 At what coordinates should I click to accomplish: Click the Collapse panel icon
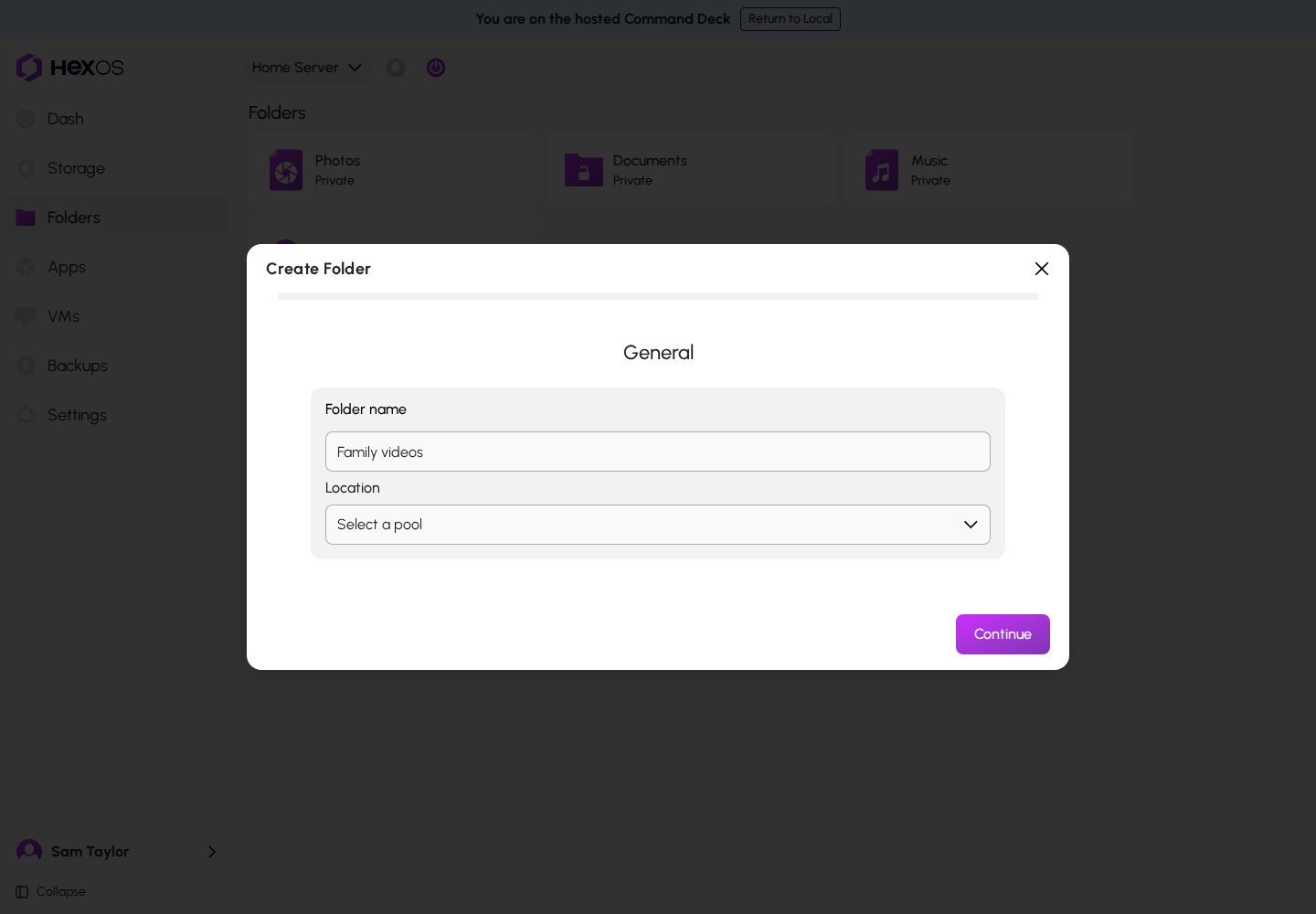click(x=22, y=892)
